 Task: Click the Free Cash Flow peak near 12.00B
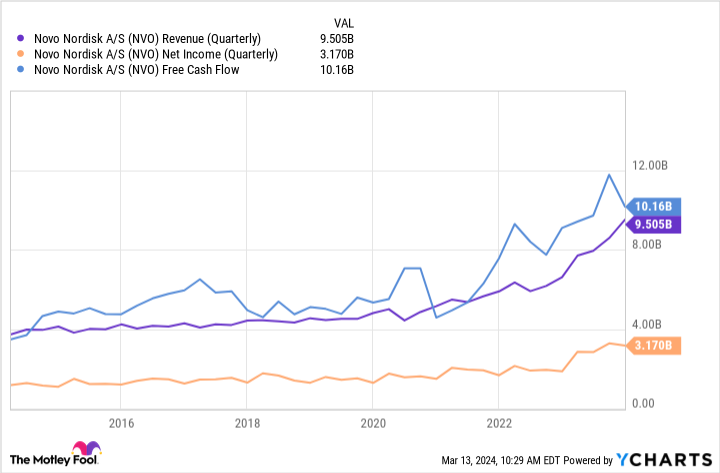609,175
